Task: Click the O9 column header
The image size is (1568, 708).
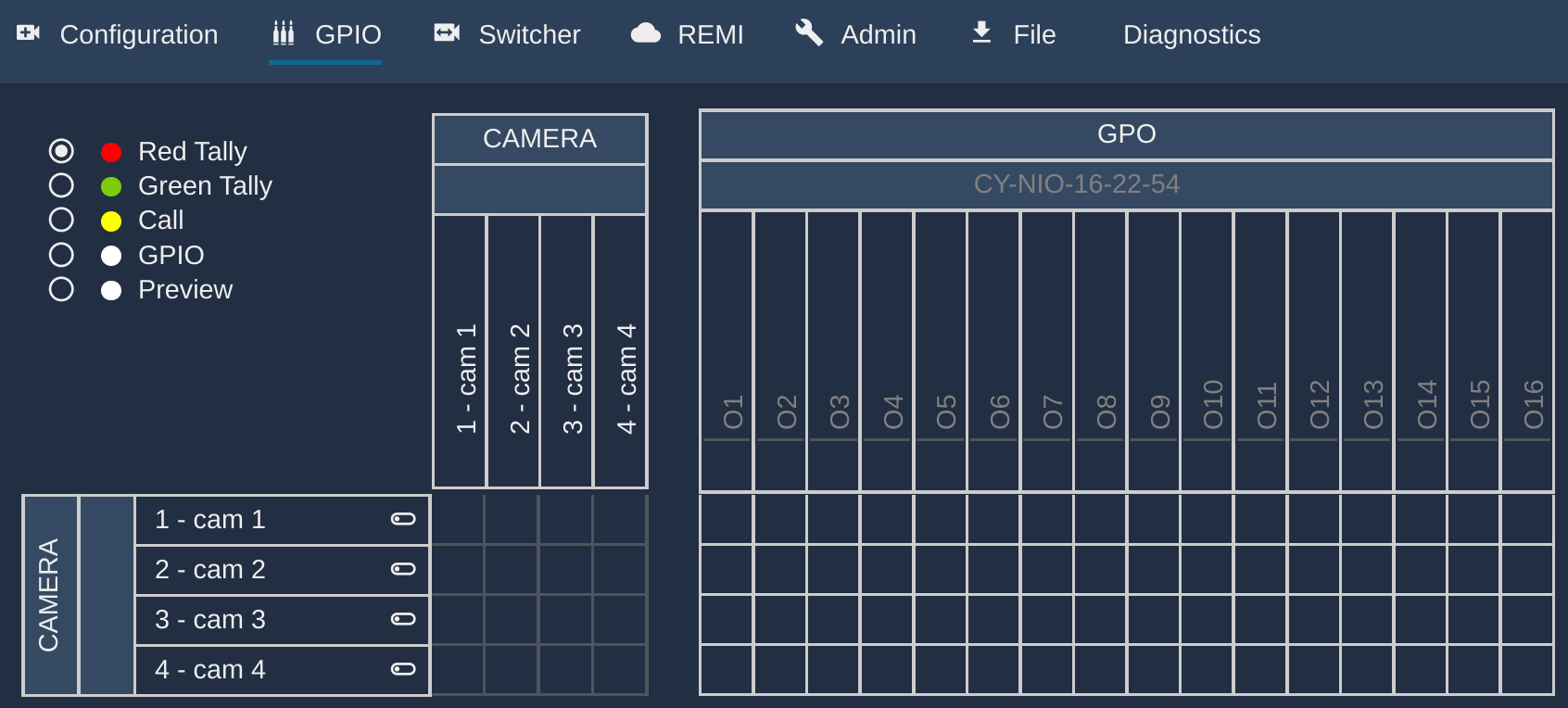Action: (1154, 351)
